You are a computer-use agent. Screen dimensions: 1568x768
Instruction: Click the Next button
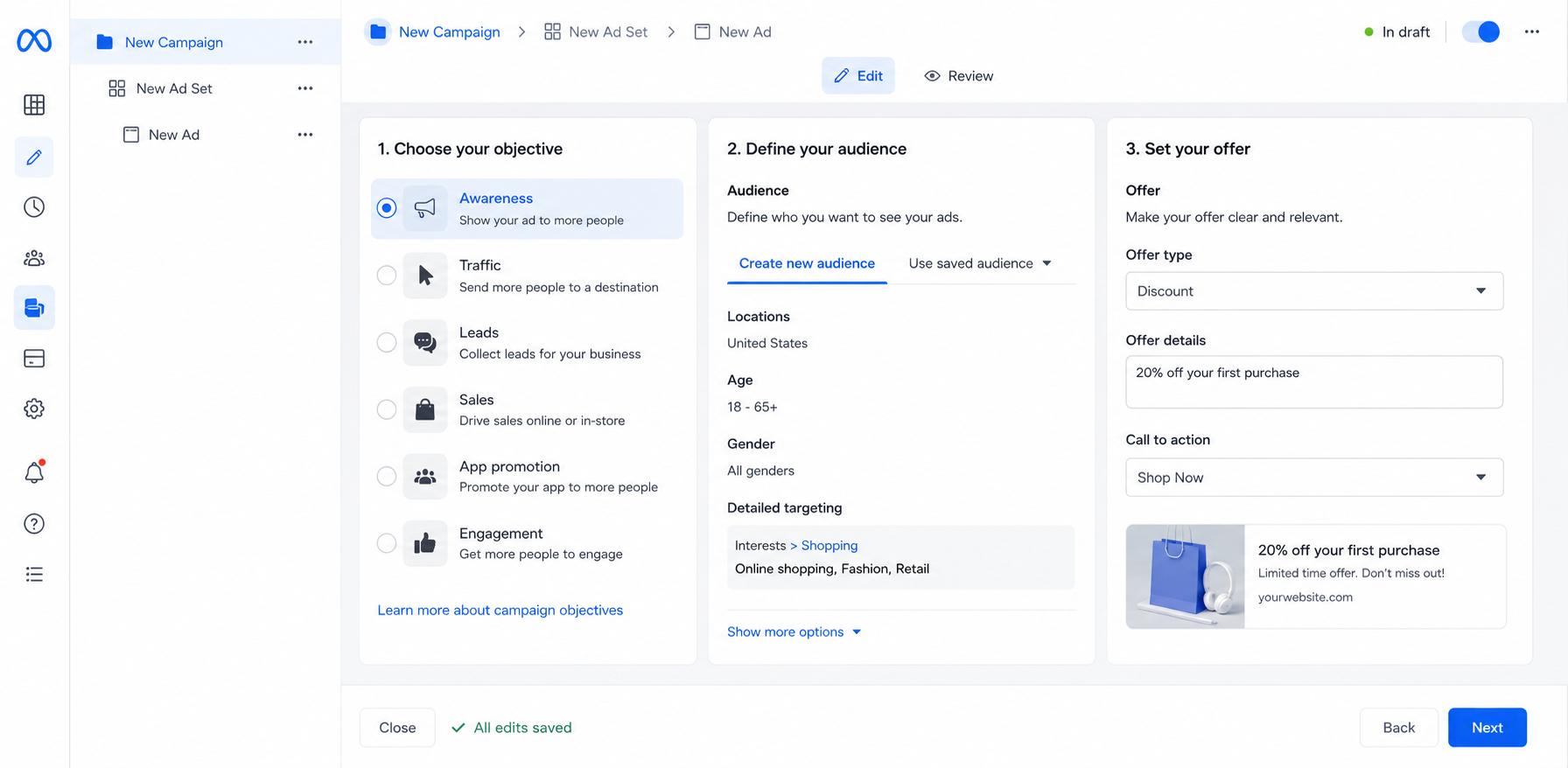[x=1487, y=728]
